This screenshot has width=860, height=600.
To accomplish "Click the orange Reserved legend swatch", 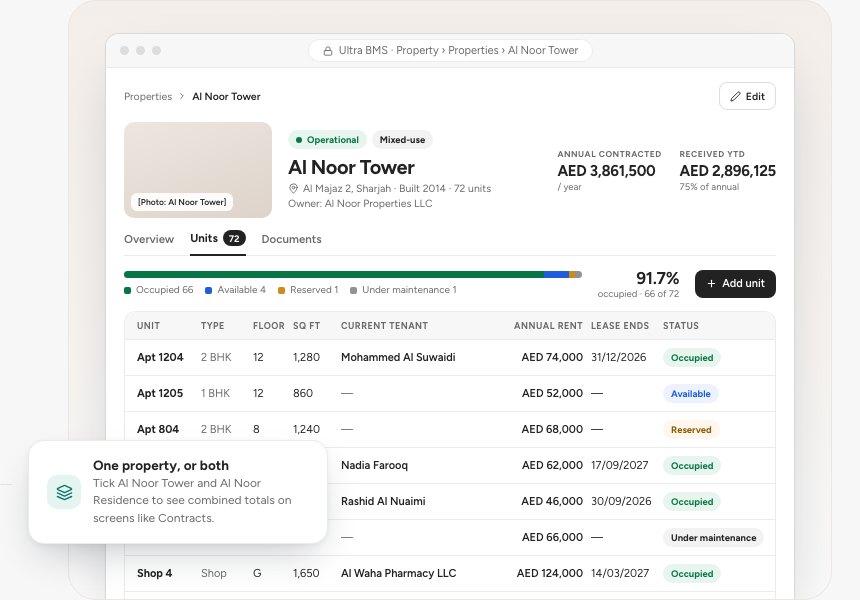I will (281, 290).
